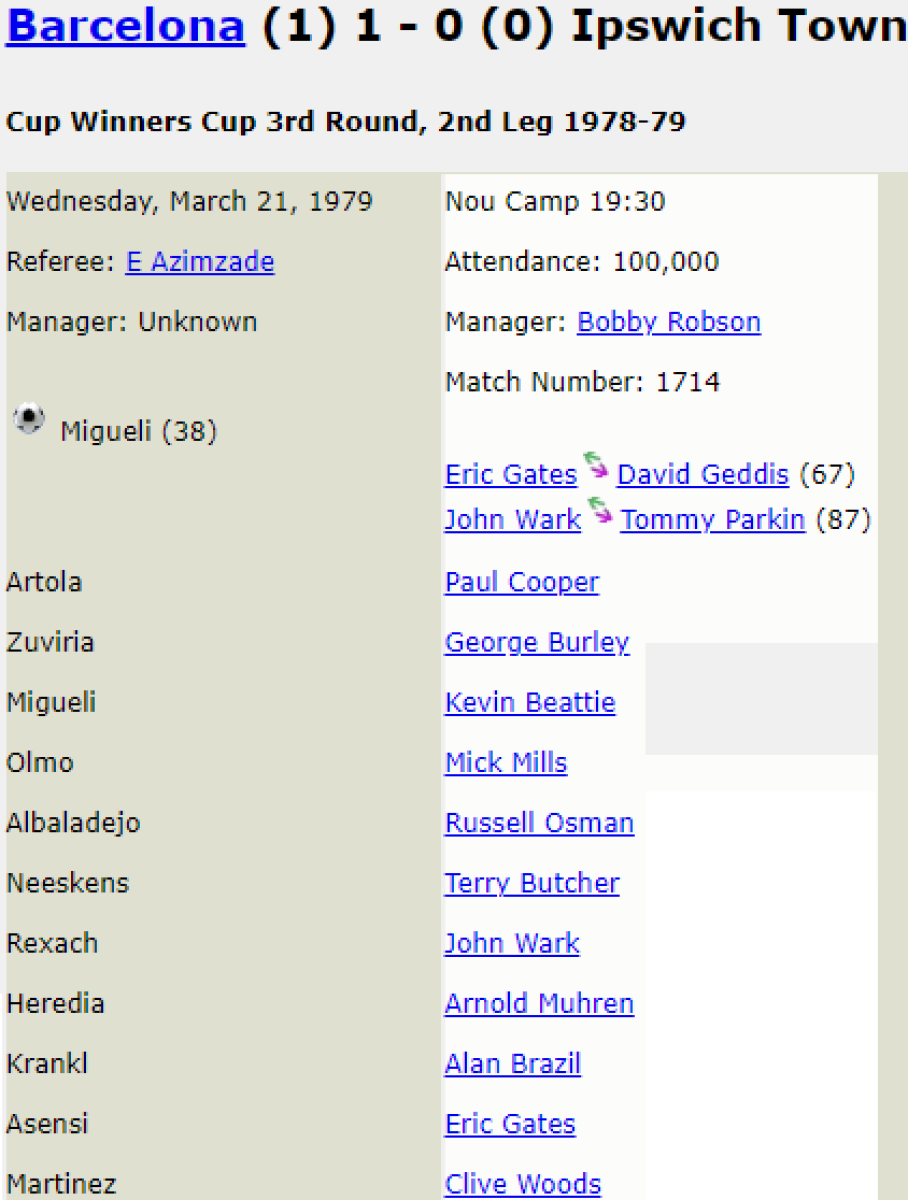
Task: Open Arnold Muhren's player page
Action: pyautogui.click(x=539, y=1003)
